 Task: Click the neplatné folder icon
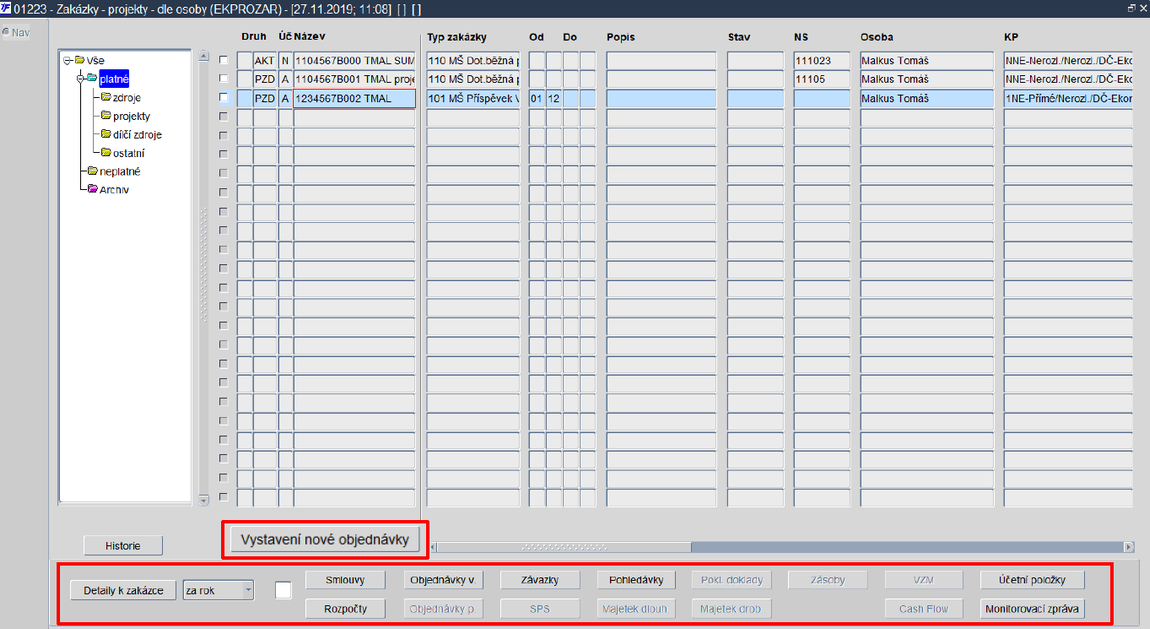92,171
